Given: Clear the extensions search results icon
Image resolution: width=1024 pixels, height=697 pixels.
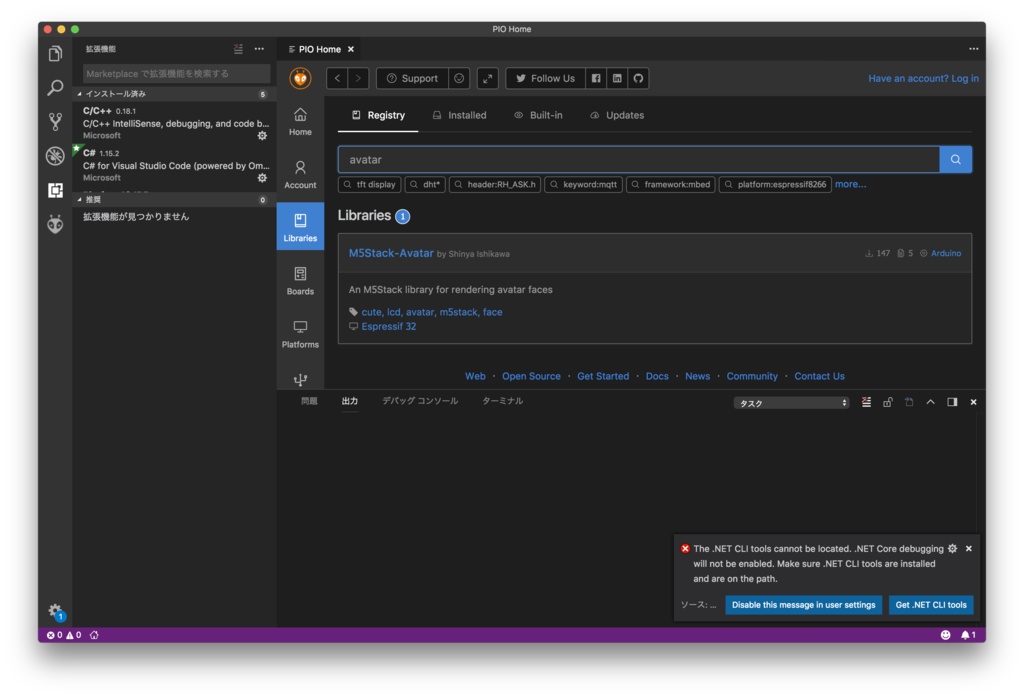Looking at the screenshot, I should click(238, 49).
